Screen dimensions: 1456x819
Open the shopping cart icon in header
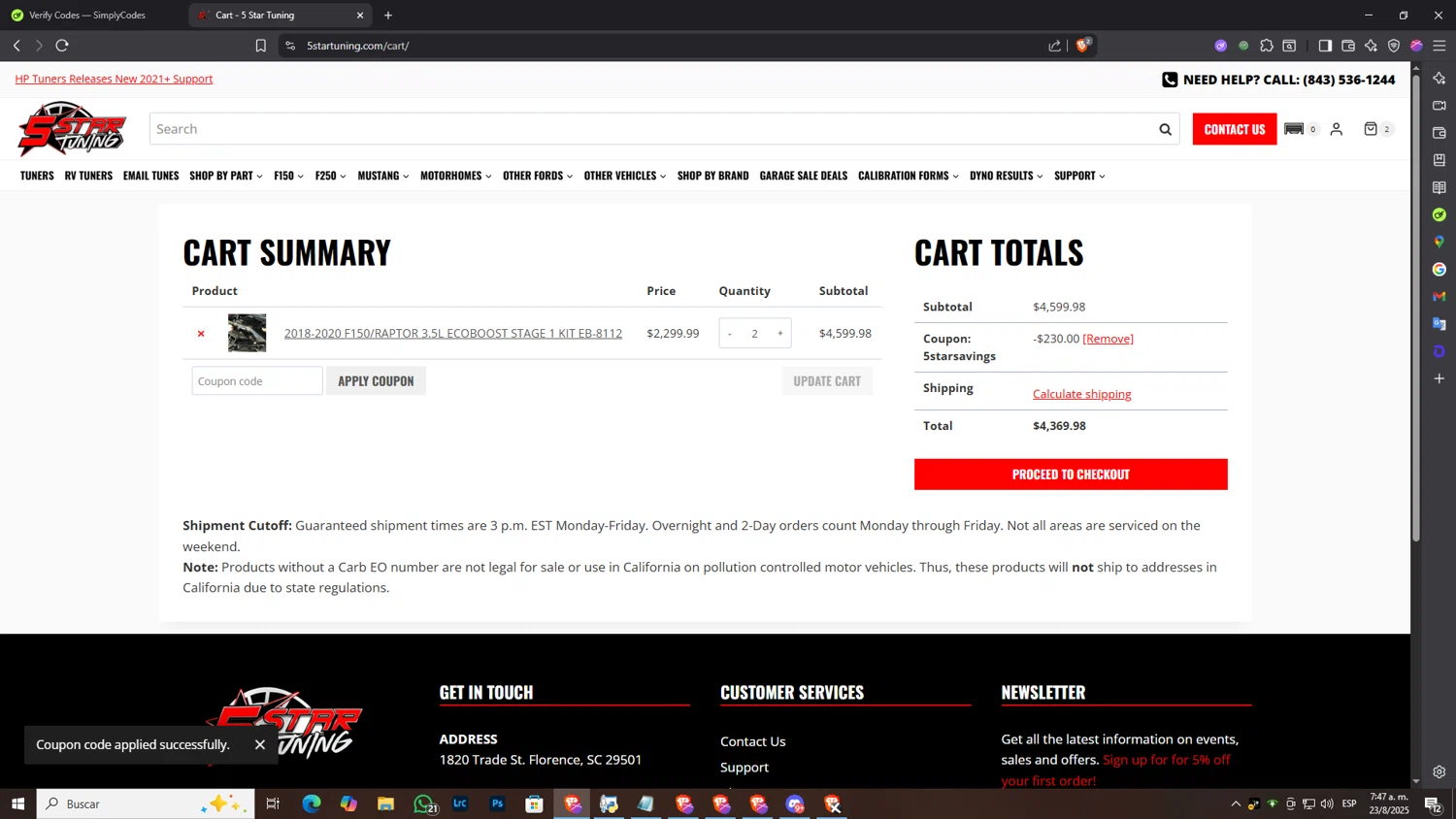point(1371,129)
